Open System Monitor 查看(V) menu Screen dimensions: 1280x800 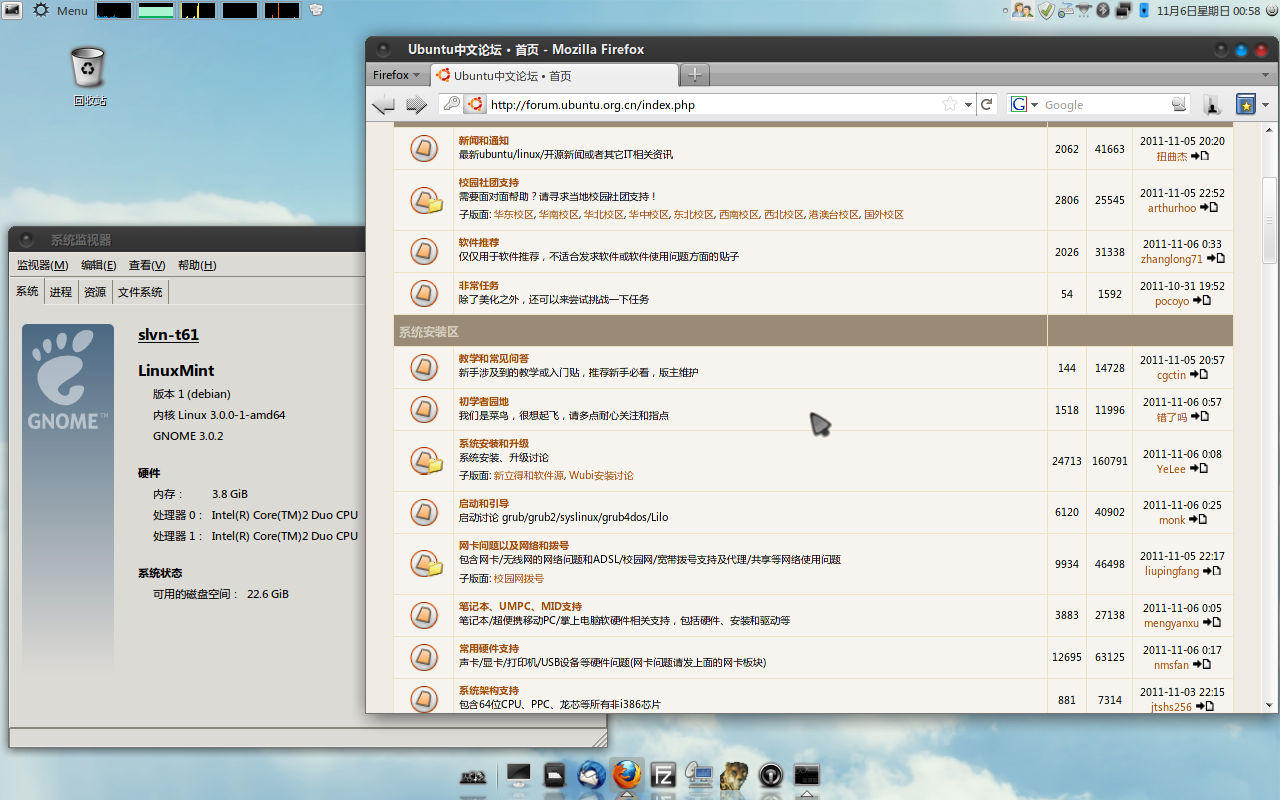(147, 265)
